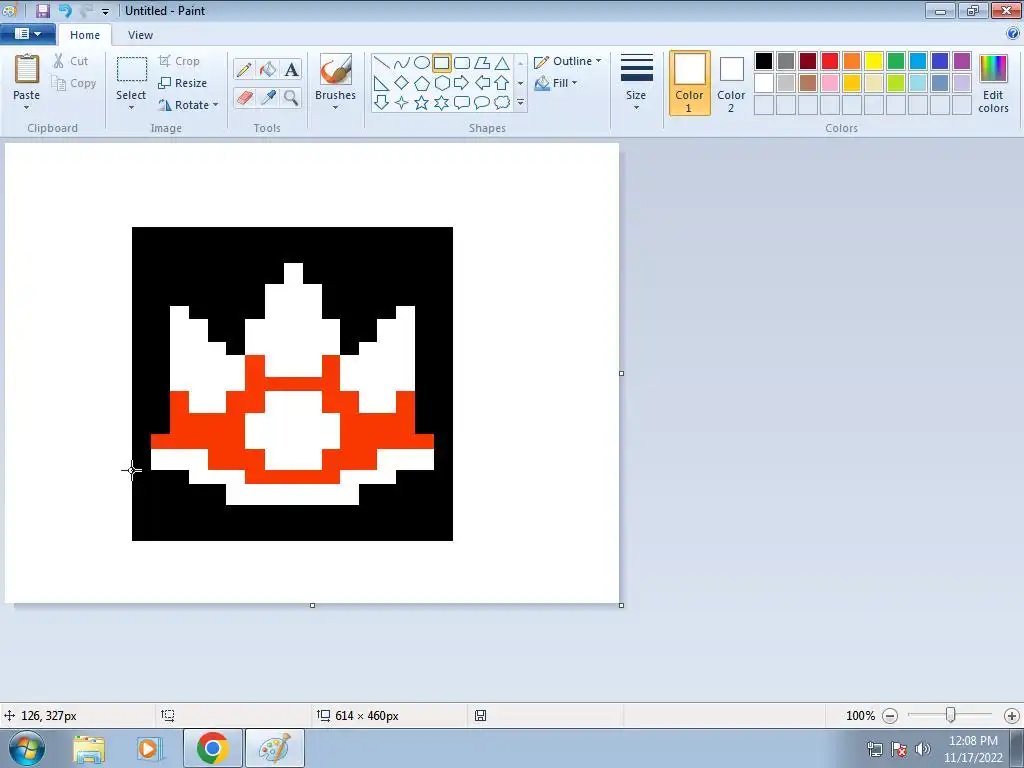Pick the yellow color swatch
This screenshot has height=768, width=1024.
click(874, 61)
